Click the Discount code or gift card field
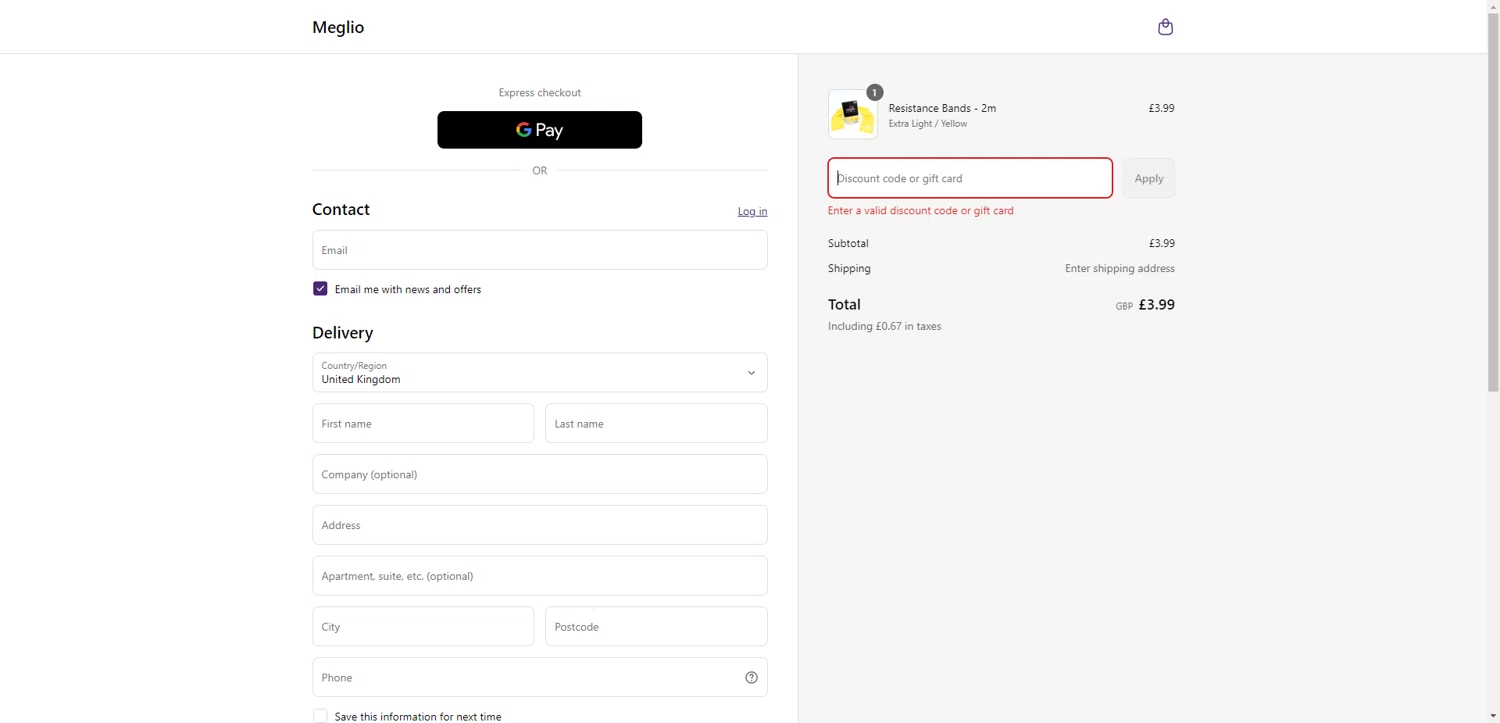 pos(970,178)
